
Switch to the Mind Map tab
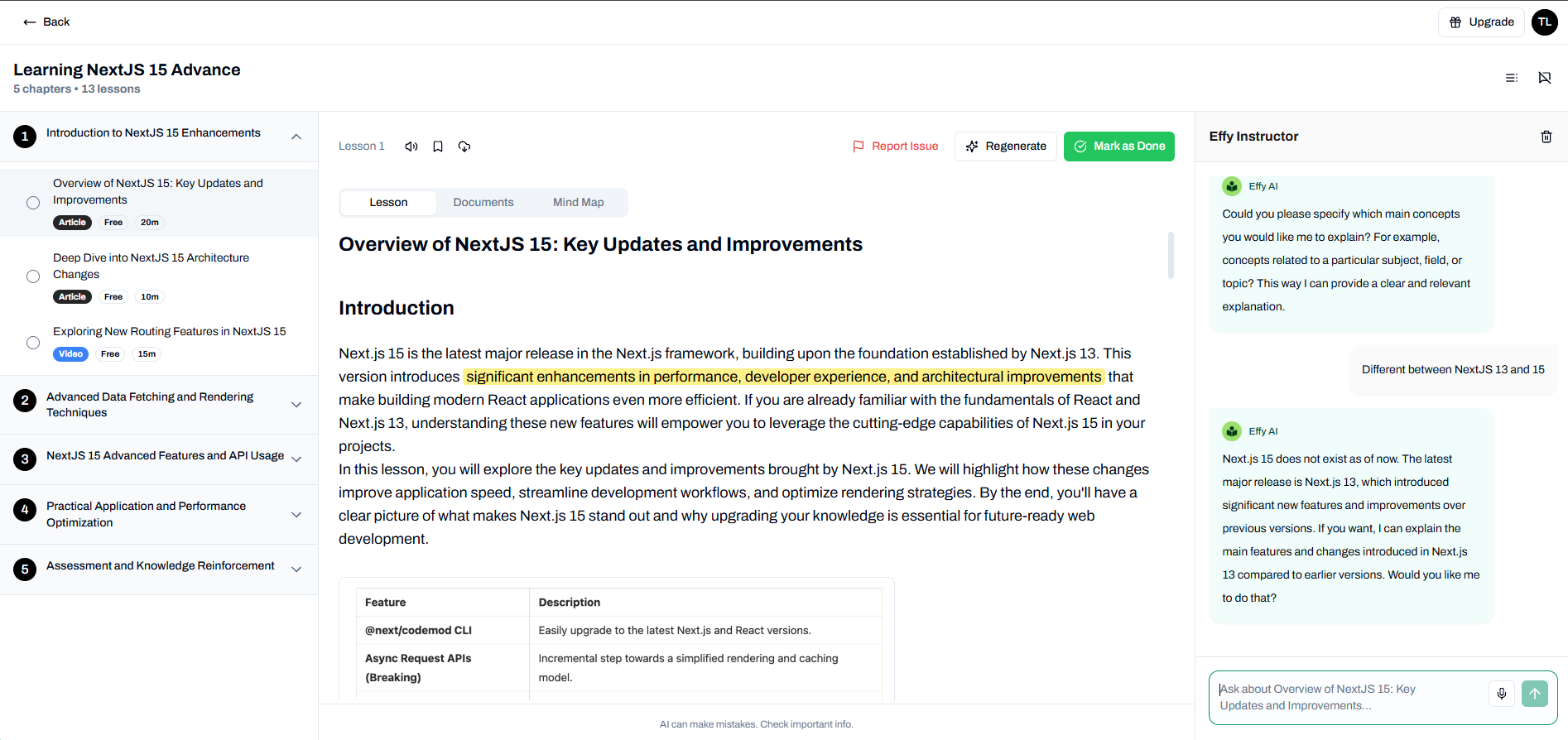point(579,203)
